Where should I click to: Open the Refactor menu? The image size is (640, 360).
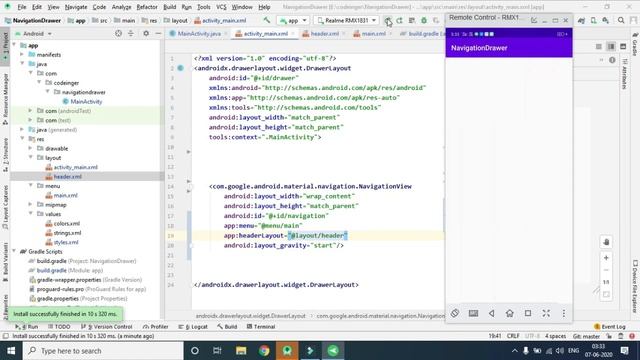point(147,7)
